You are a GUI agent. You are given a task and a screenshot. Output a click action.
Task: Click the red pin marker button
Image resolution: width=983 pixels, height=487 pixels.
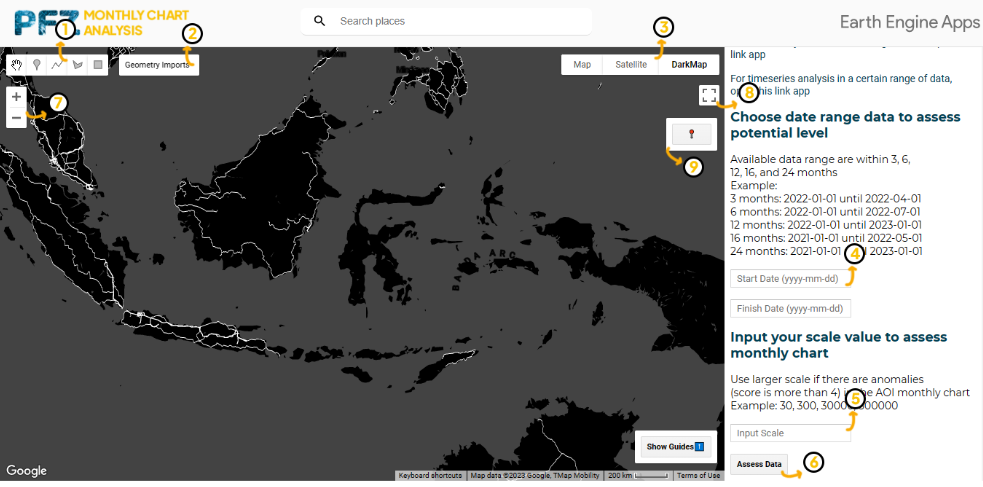tap(691, 134)
